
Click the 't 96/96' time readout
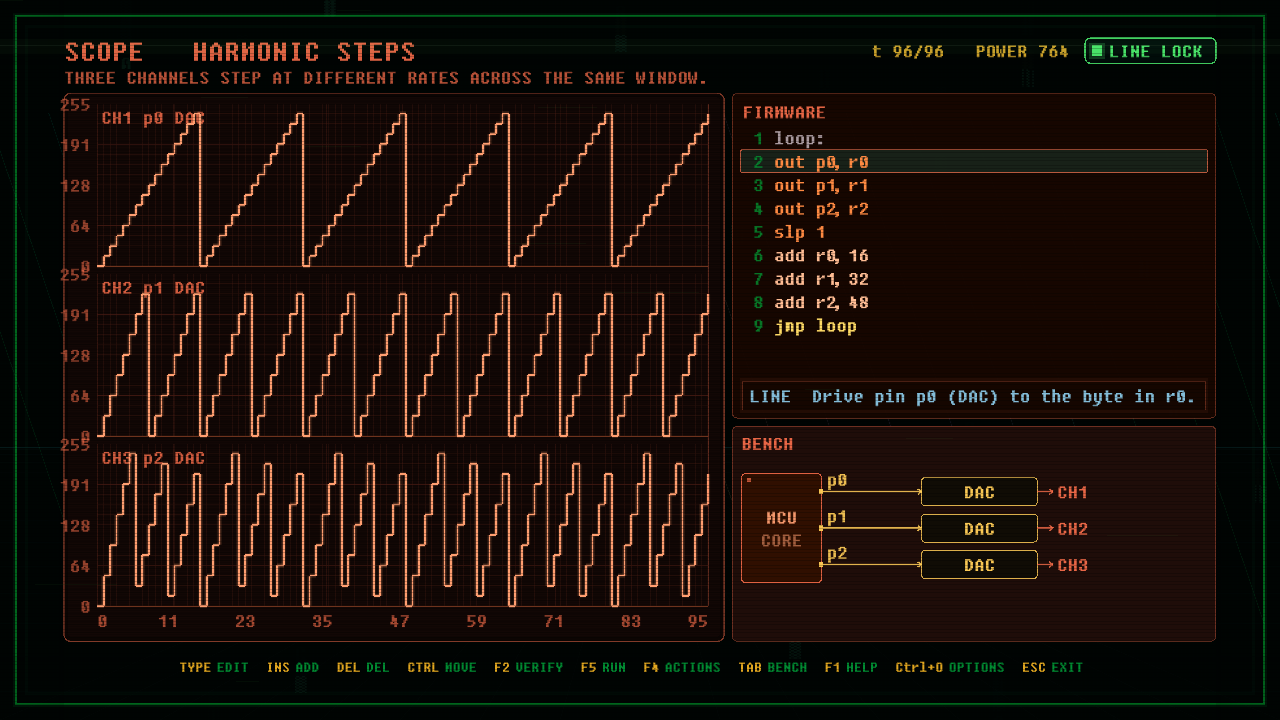point(908,51)
